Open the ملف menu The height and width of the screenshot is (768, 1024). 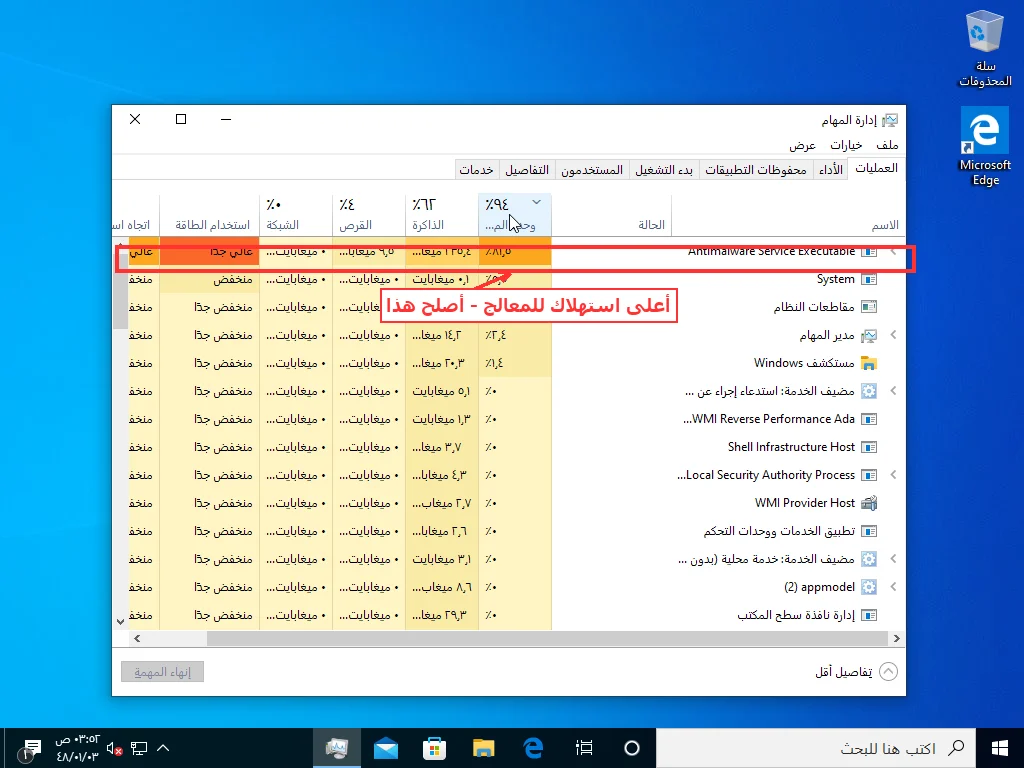point(887,145)
